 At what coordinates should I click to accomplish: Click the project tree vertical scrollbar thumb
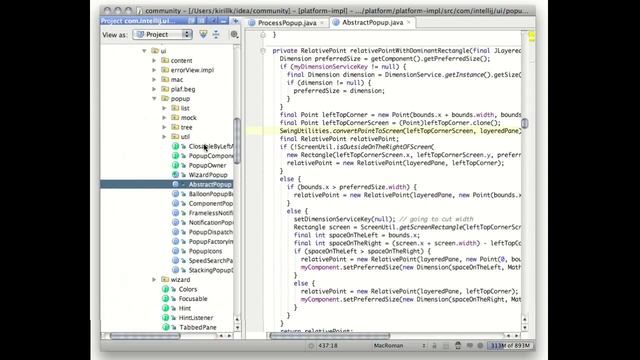click(x=237, y=141)
